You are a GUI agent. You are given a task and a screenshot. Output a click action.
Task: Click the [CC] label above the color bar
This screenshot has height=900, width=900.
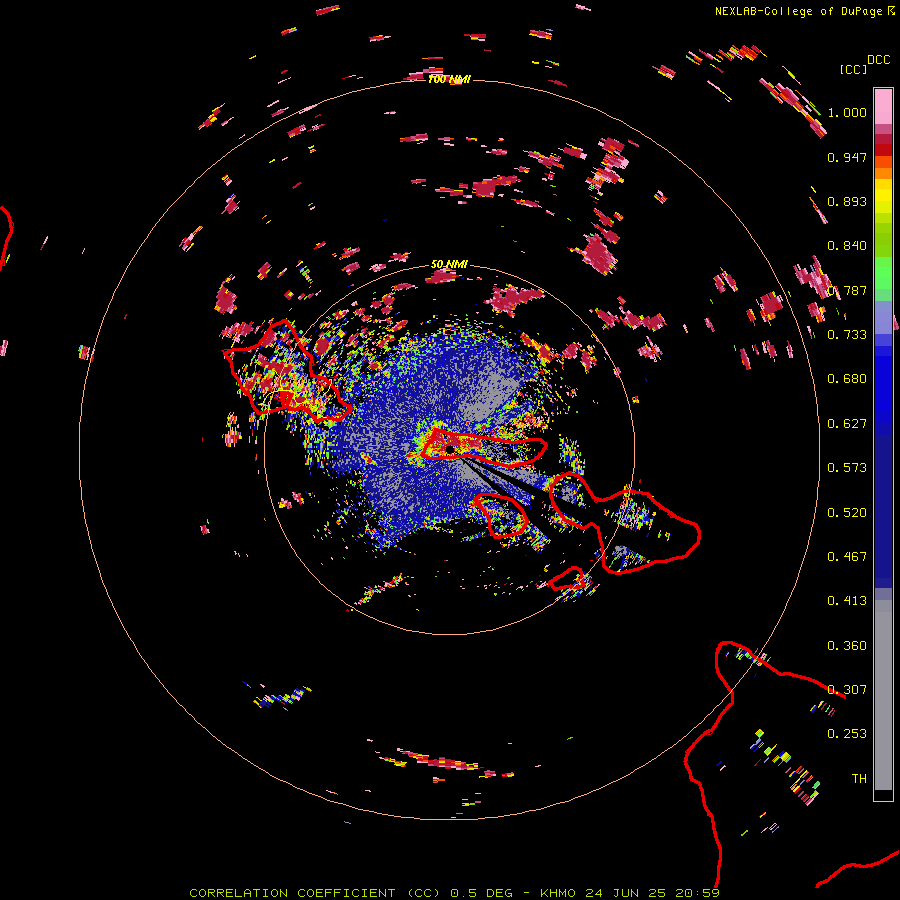point(853,69)
